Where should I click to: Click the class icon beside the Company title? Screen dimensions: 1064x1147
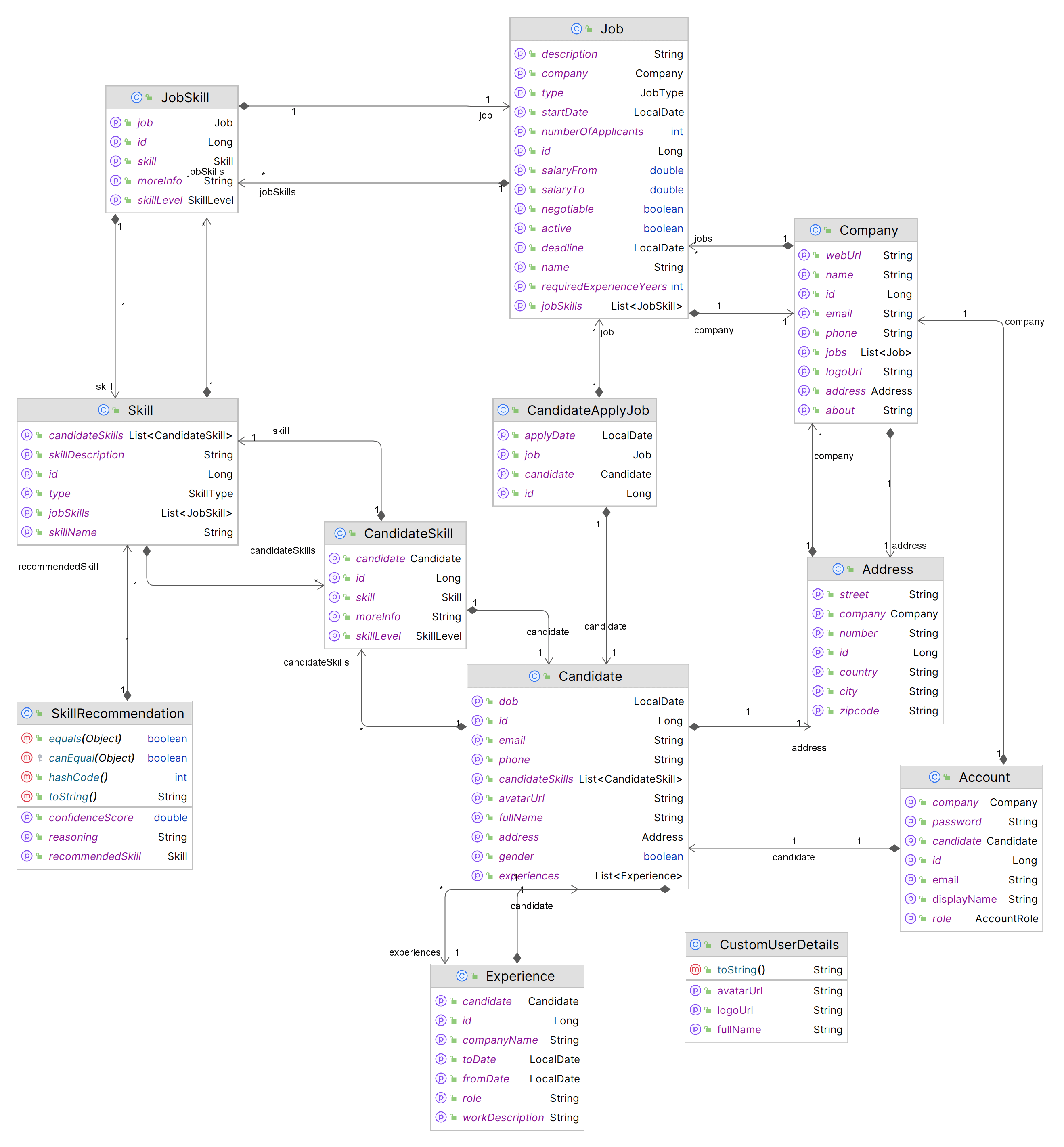pos(815,230)
